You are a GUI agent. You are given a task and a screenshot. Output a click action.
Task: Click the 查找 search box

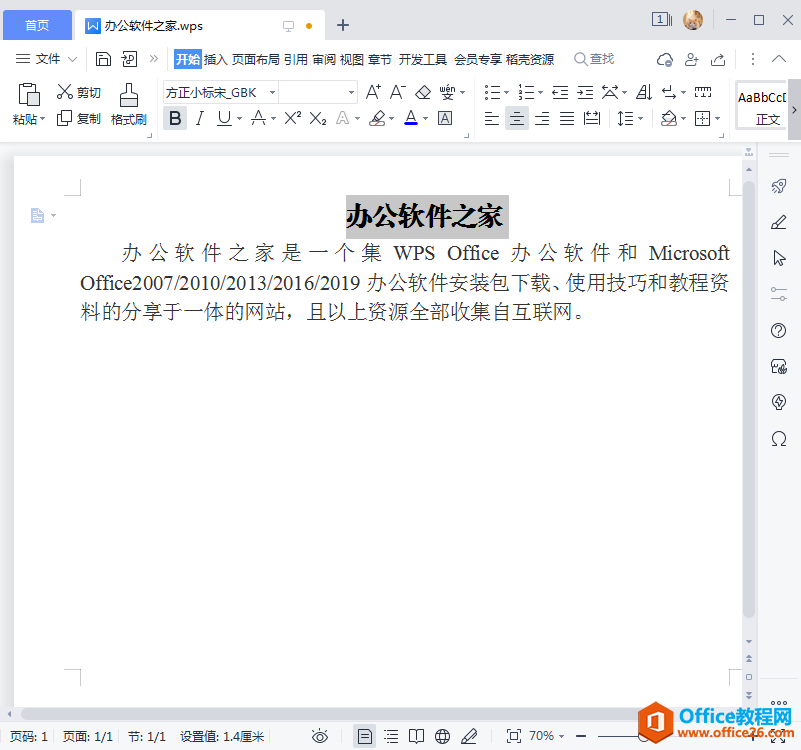(594, 59)
